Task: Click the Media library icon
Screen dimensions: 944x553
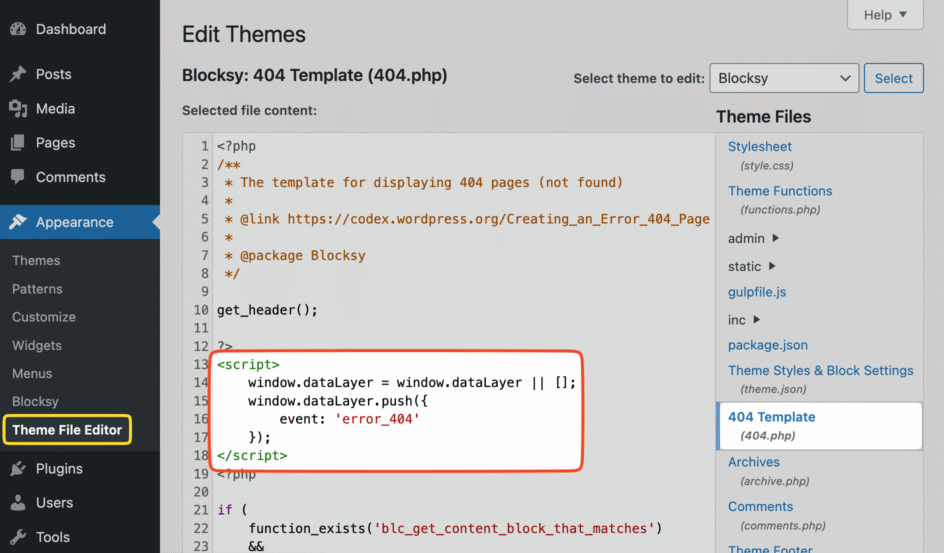Action: click(x=18, y=108)
